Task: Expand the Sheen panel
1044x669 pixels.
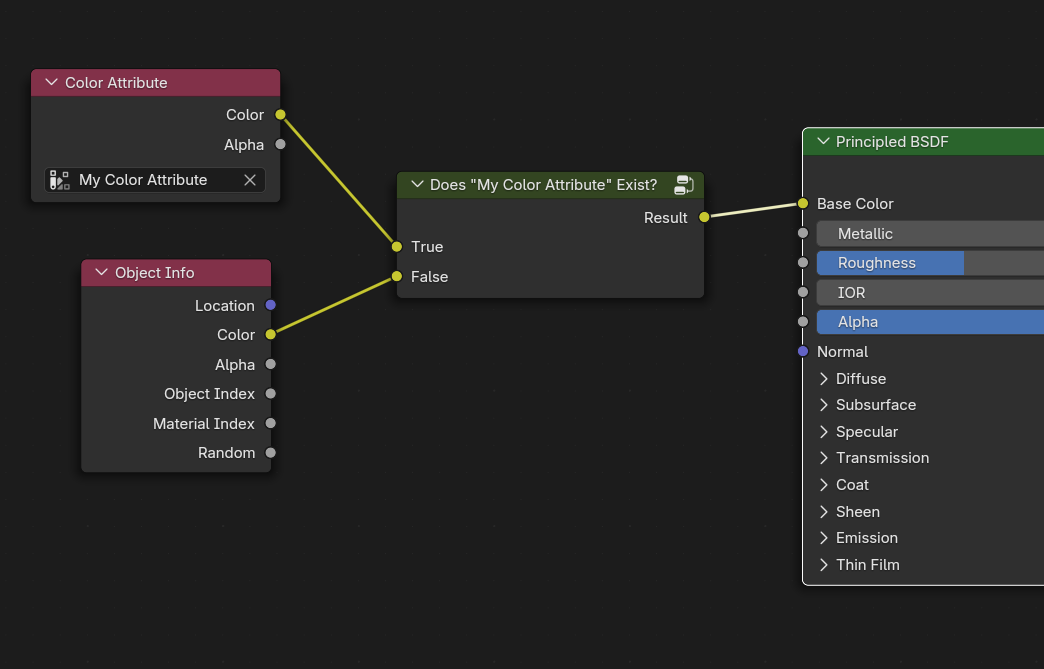Action: tap(824, 512)
